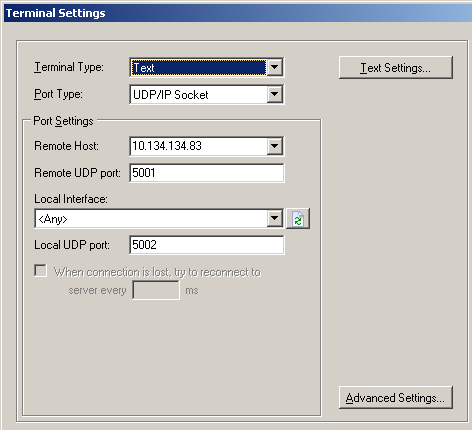Click the Remote Host label
The height and width of the screenshot is (430, 472).
66,146
